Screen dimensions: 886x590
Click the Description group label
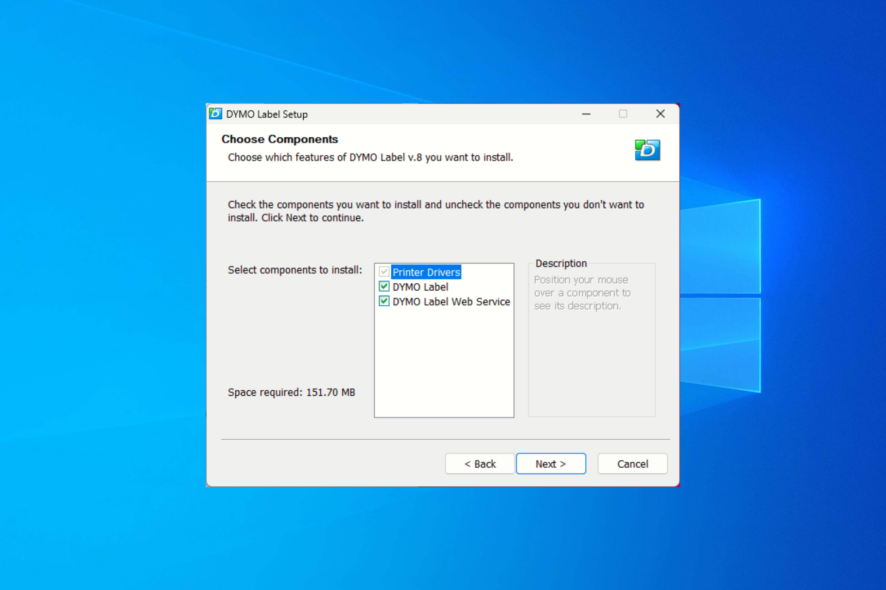click(x=561, y=263)
